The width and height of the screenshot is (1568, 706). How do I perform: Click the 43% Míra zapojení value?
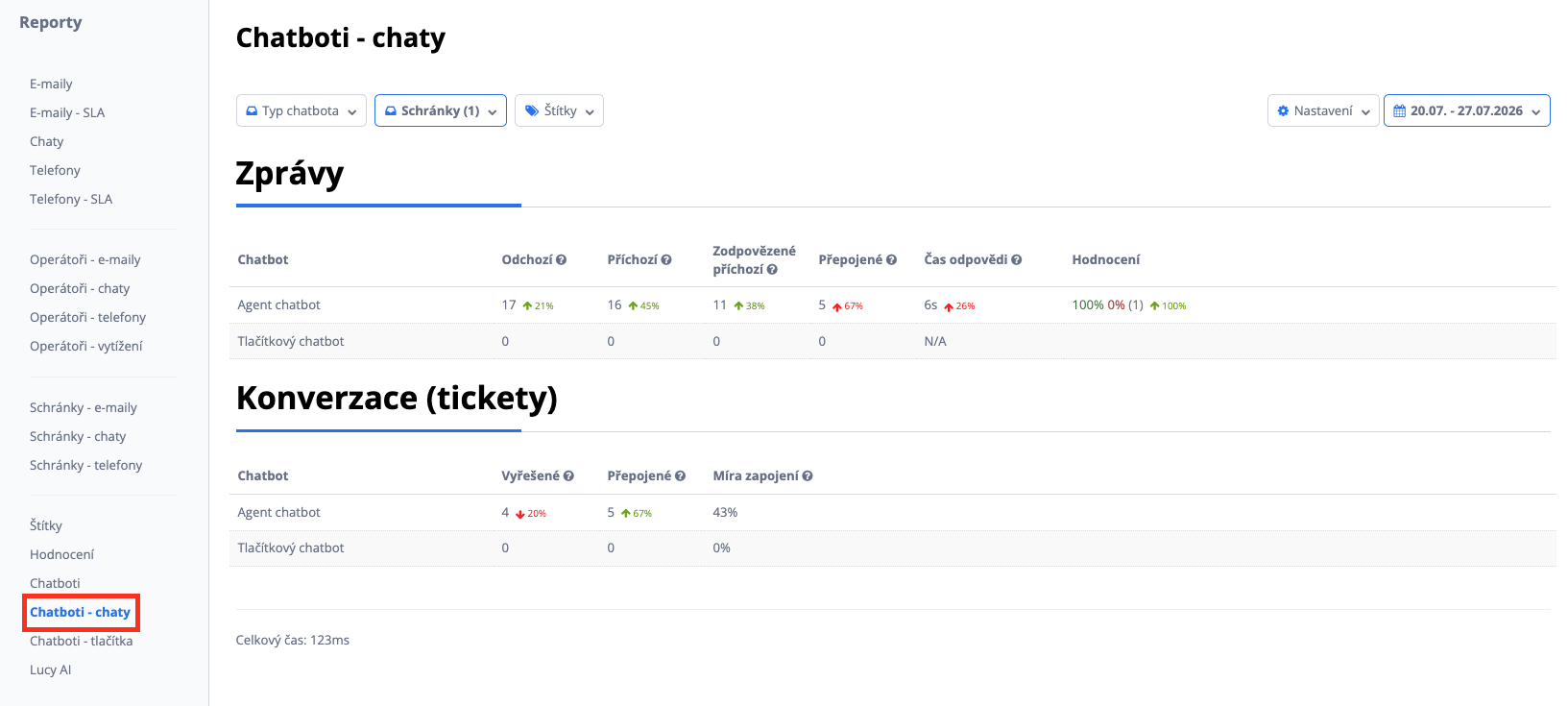click(725, 512)
